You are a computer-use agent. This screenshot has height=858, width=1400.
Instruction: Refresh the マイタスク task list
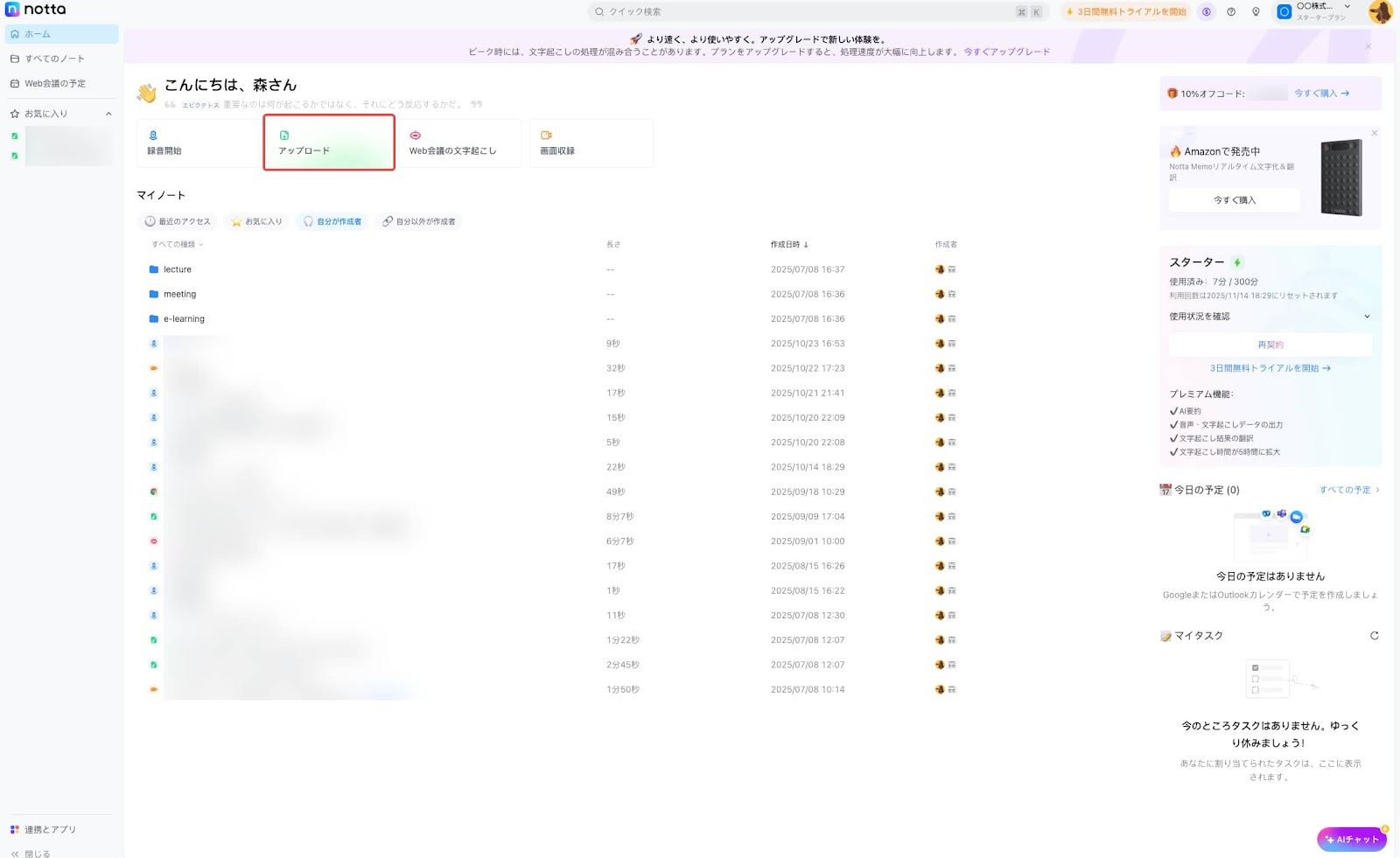(1374, 636)
